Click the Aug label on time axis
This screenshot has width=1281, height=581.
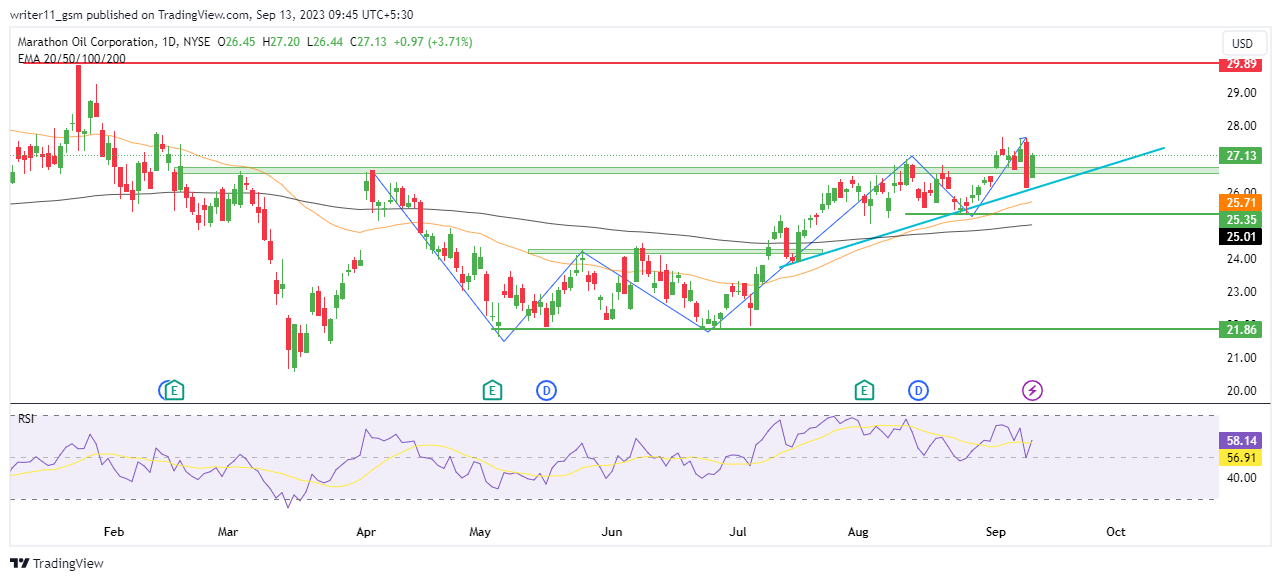(857, 532)
